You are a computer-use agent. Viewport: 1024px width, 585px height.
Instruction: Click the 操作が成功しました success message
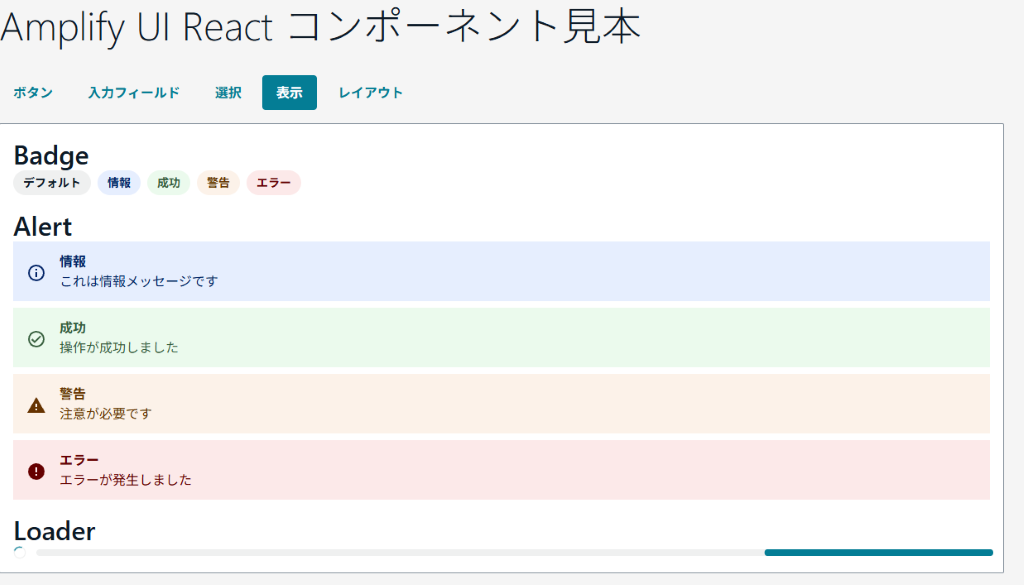(122, 349)
